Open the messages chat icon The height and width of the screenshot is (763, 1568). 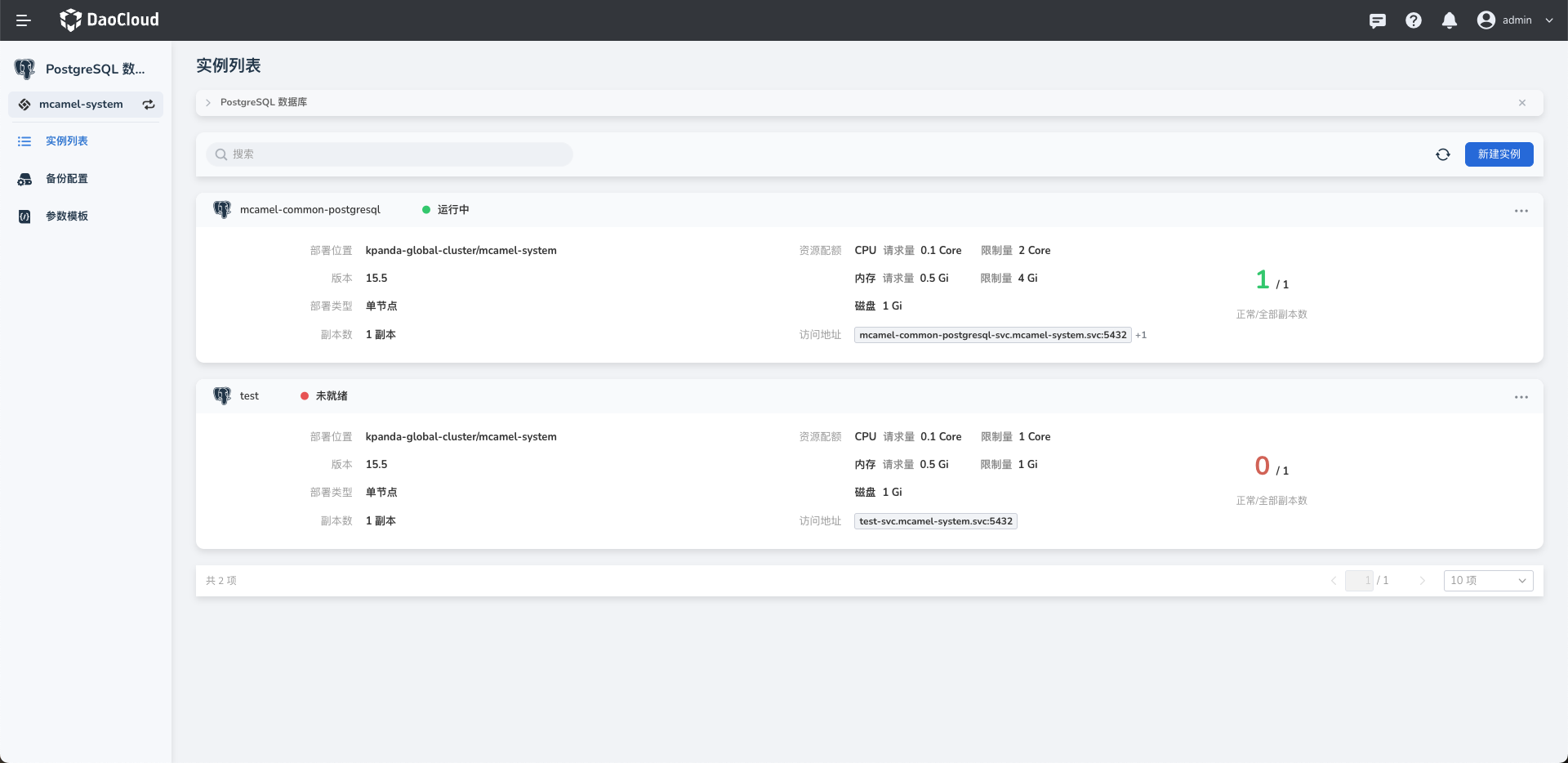point(1377,20)
